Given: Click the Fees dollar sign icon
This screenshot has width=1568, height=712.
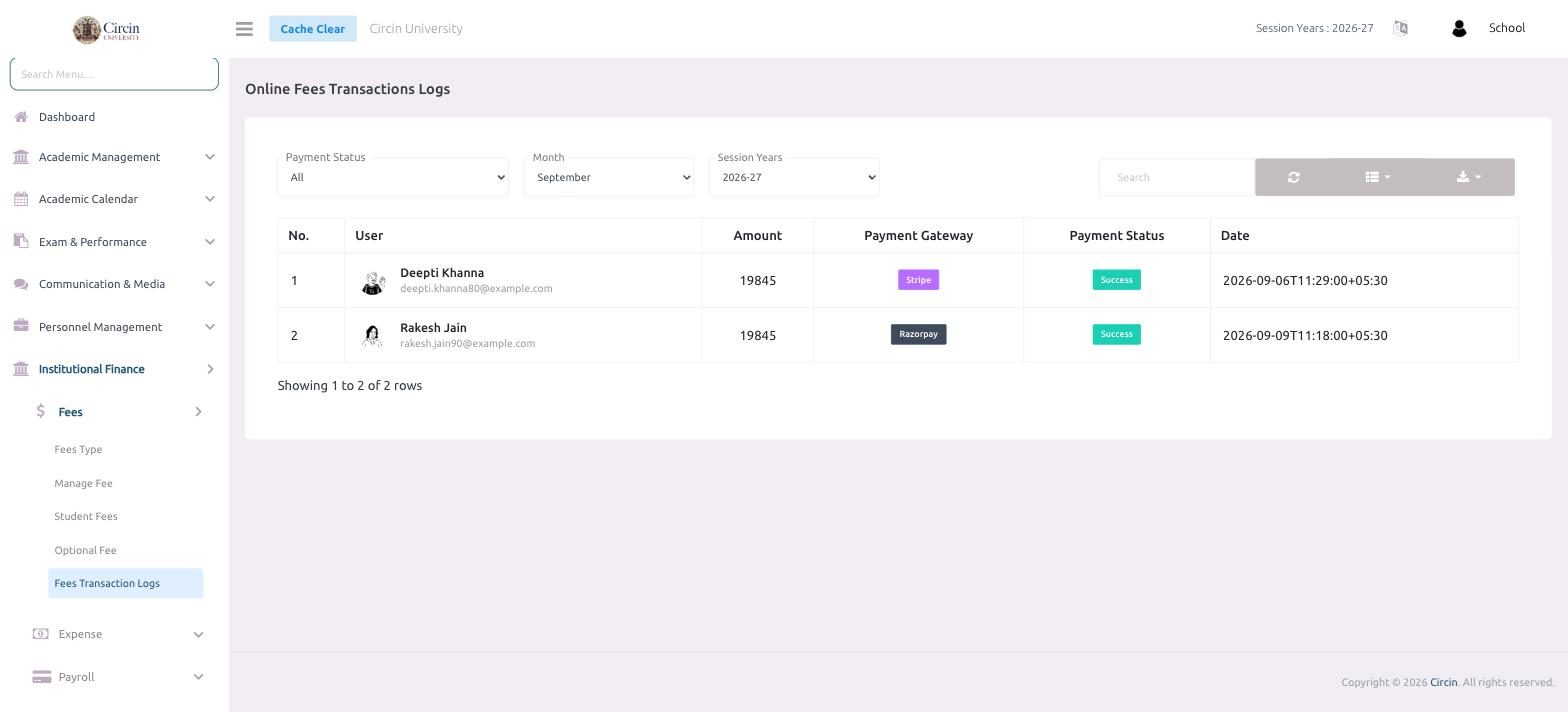Looking at the screenshot, I should (41, 411).
